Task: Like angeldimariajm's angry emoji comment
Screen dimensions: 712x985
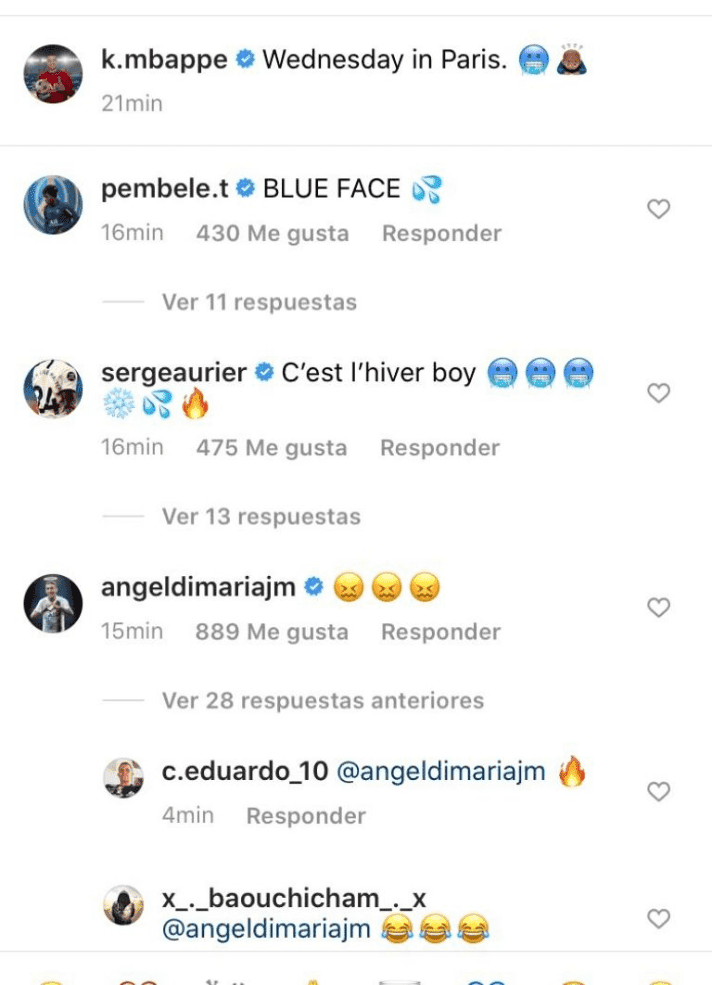Action: click(x=658, y=607)
